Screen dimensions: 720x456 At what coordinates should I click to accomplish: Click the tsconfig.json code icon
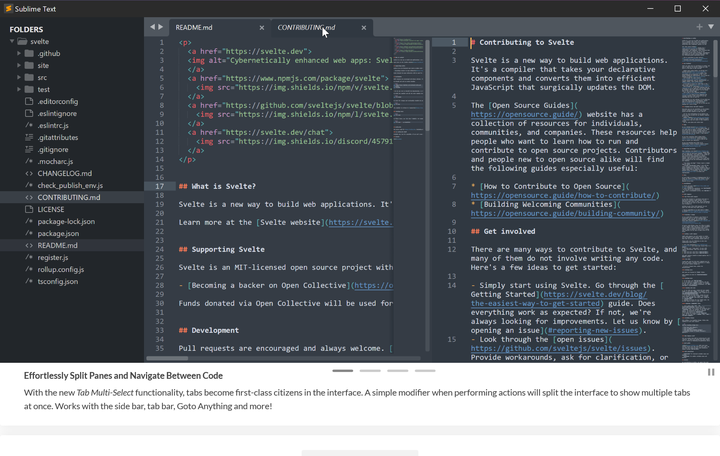point(29,281)
